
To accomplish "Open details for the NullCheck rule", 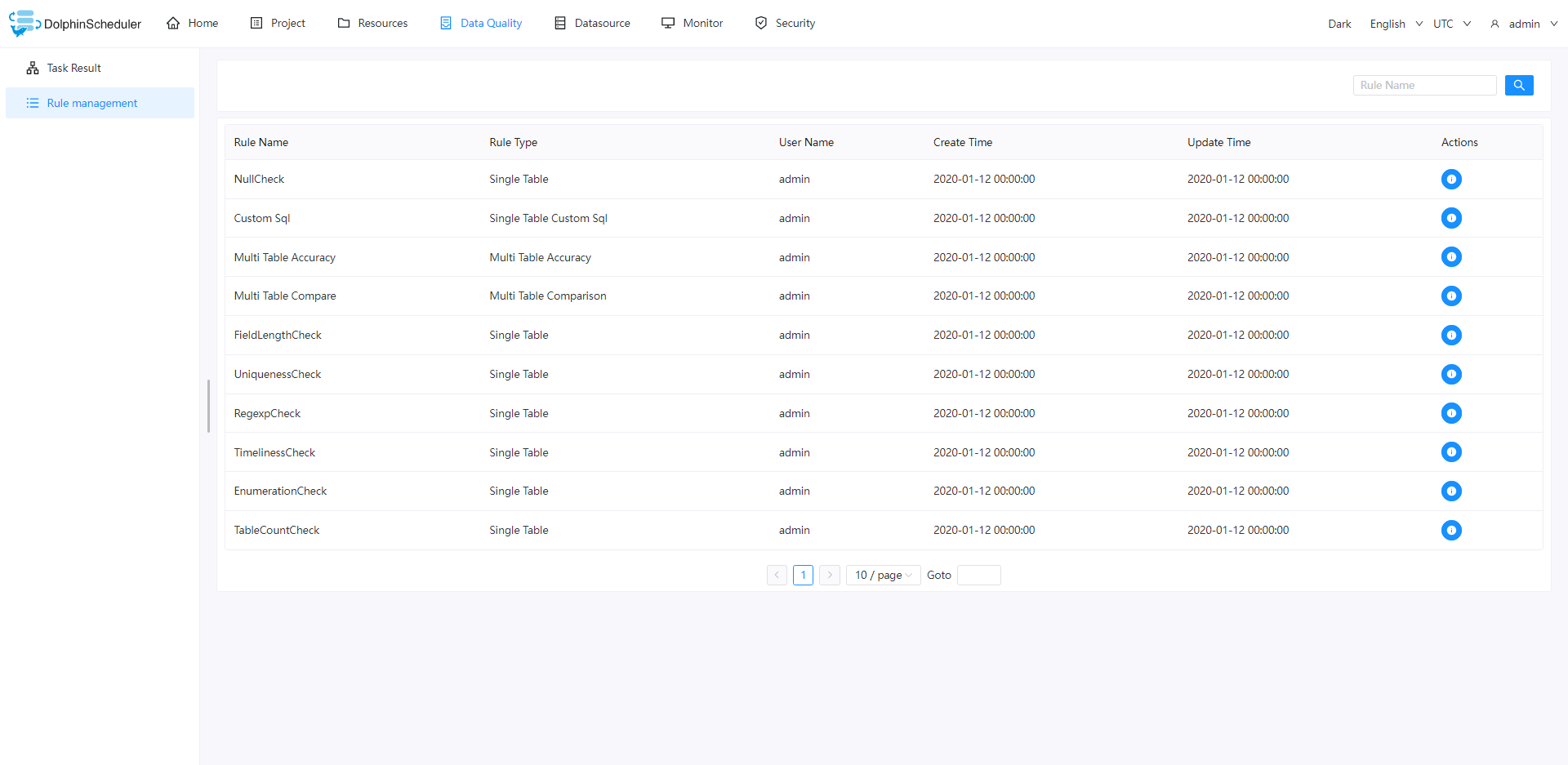I will [1451, 179].
